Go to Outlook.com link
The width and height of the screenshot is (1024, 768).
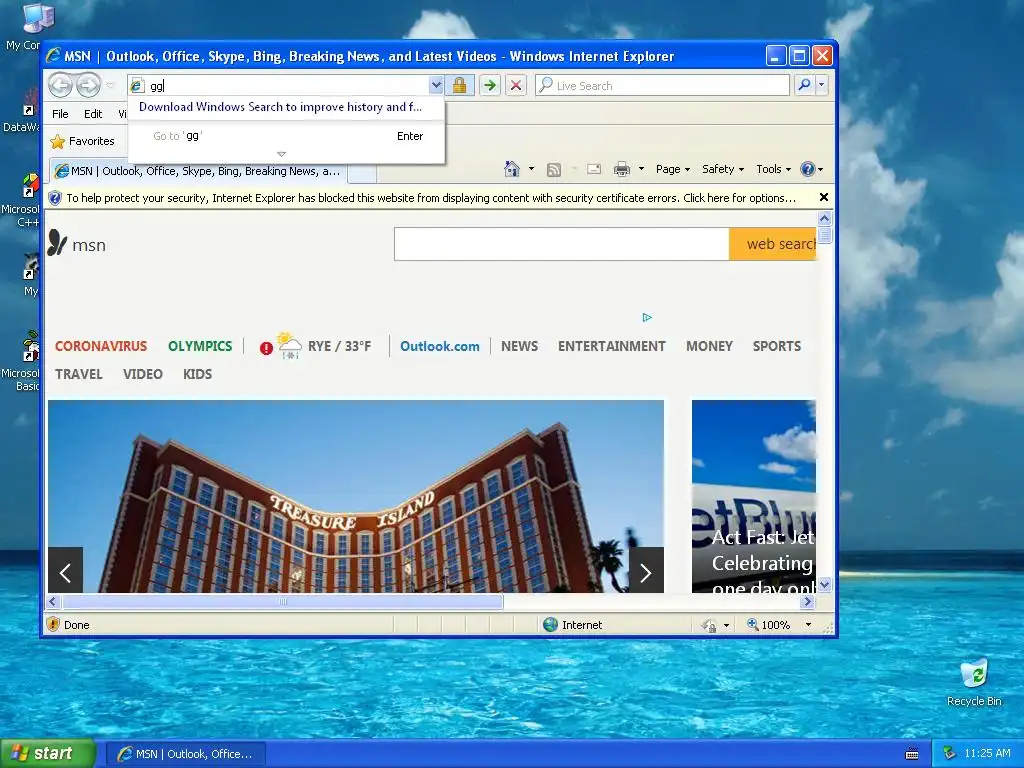point(440,346)
